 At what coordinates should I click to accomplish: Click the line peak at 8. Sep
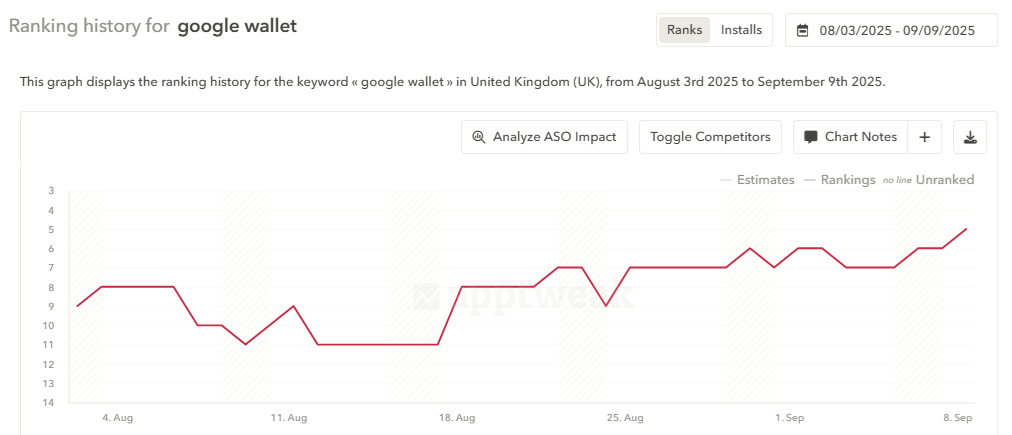[x=966, y=228]
